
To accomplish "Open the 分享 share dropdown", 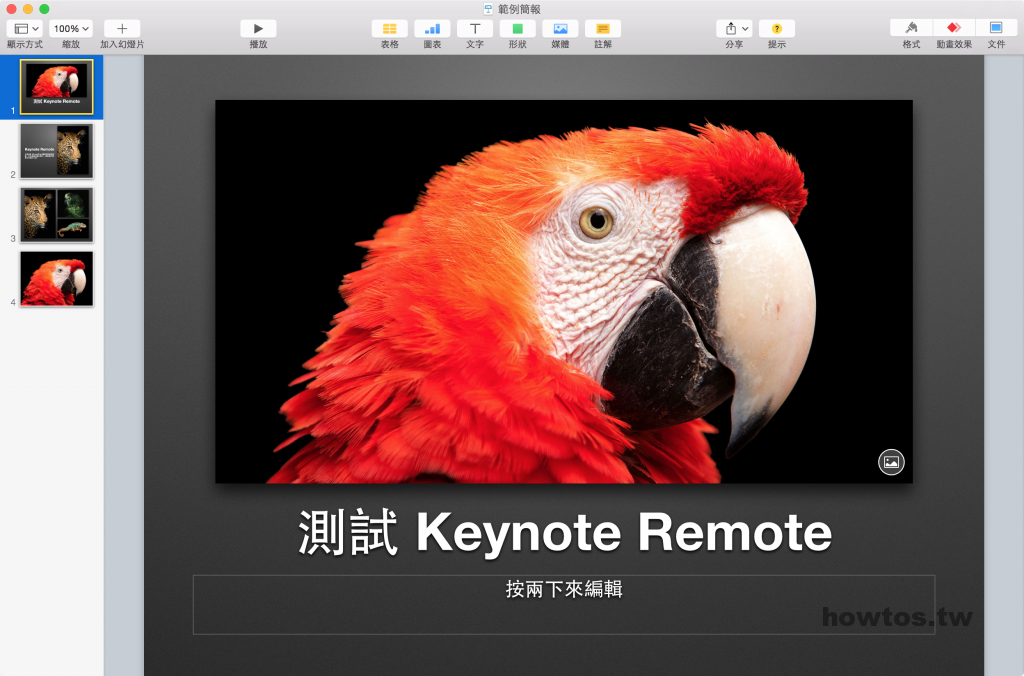I will (x=734, y=29).
